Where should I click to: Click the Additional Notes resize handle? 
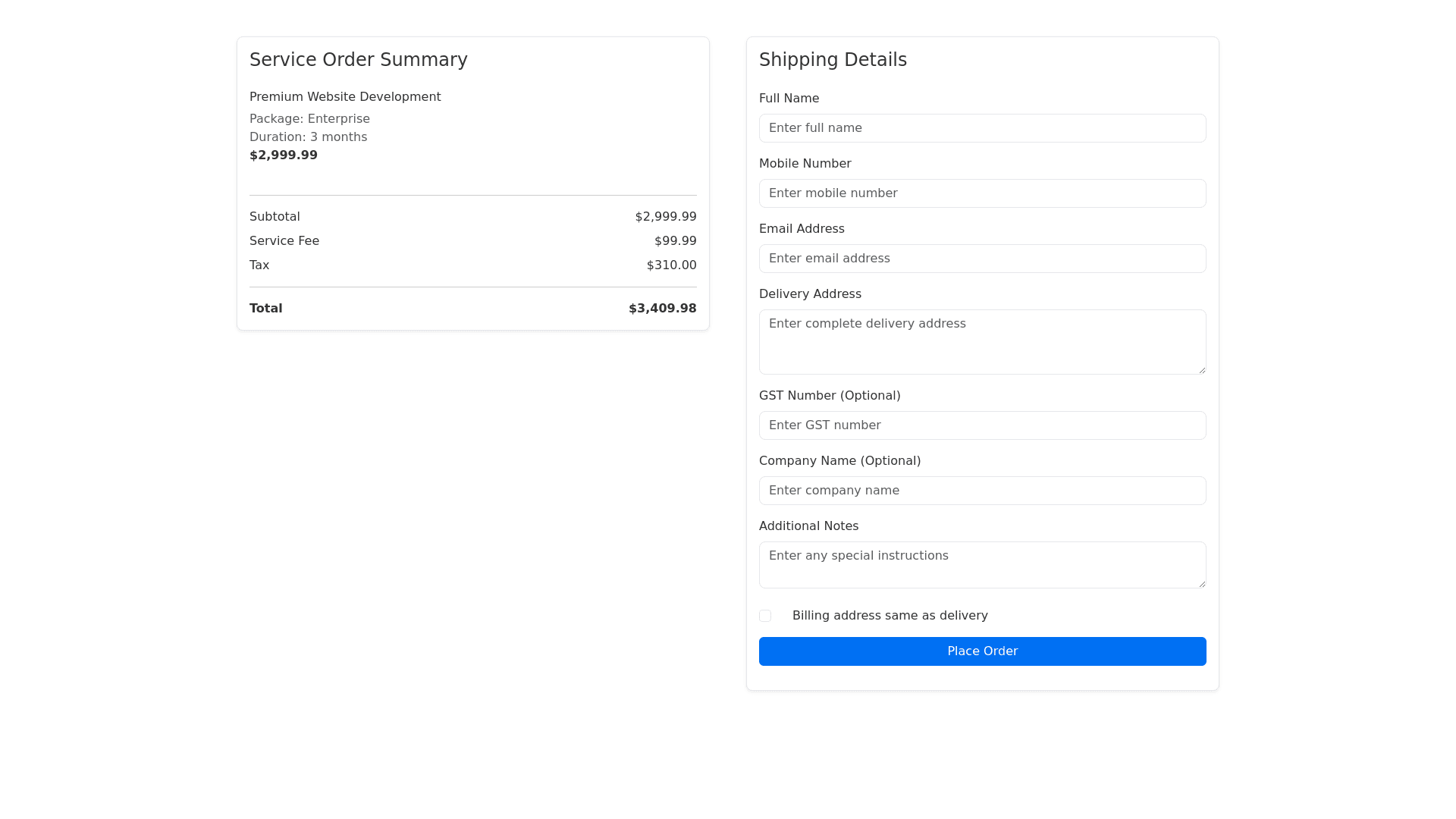1202,584
